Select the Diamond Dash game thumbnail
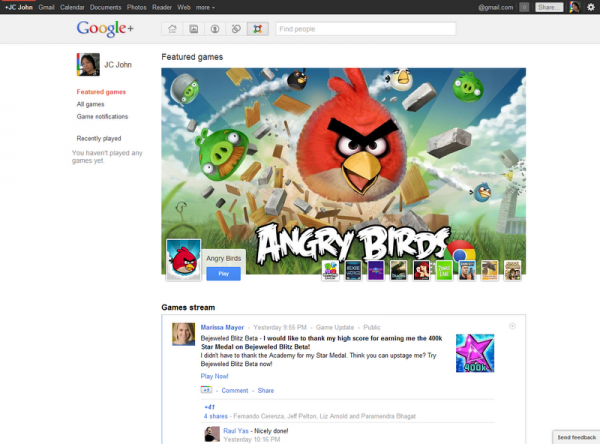 pos(330,270)
